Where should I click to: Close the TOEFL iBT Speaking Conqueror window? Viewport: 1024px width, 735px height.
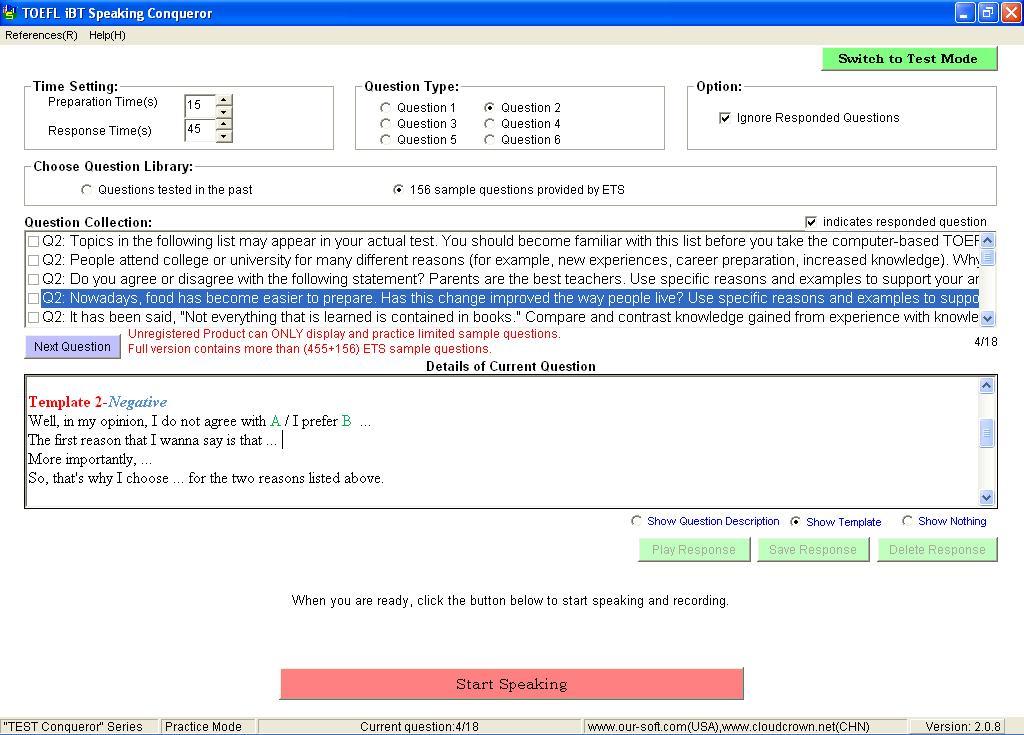point(1011,12)
